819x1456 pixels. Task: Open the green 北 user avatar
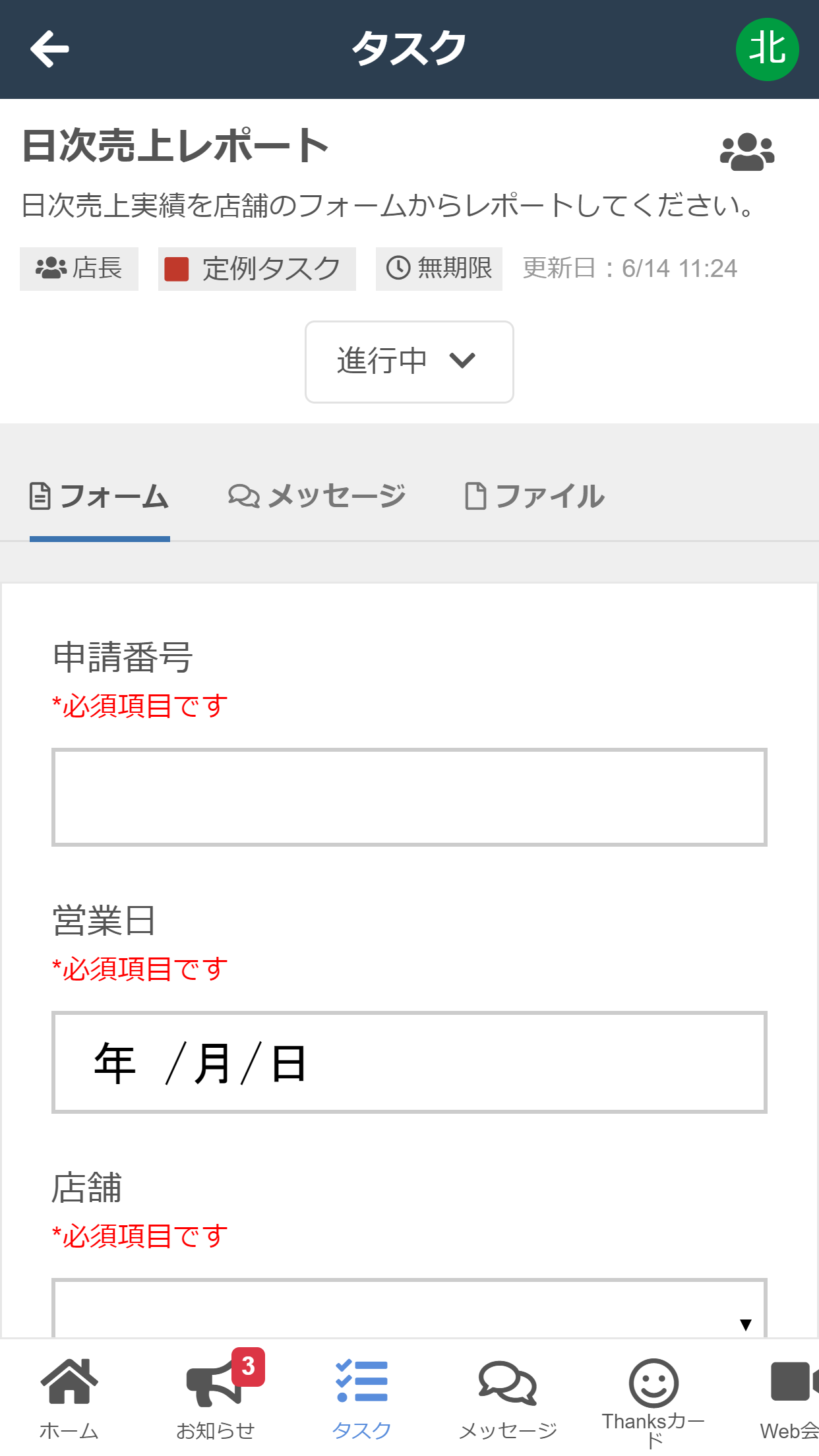(x=767, y=49)
